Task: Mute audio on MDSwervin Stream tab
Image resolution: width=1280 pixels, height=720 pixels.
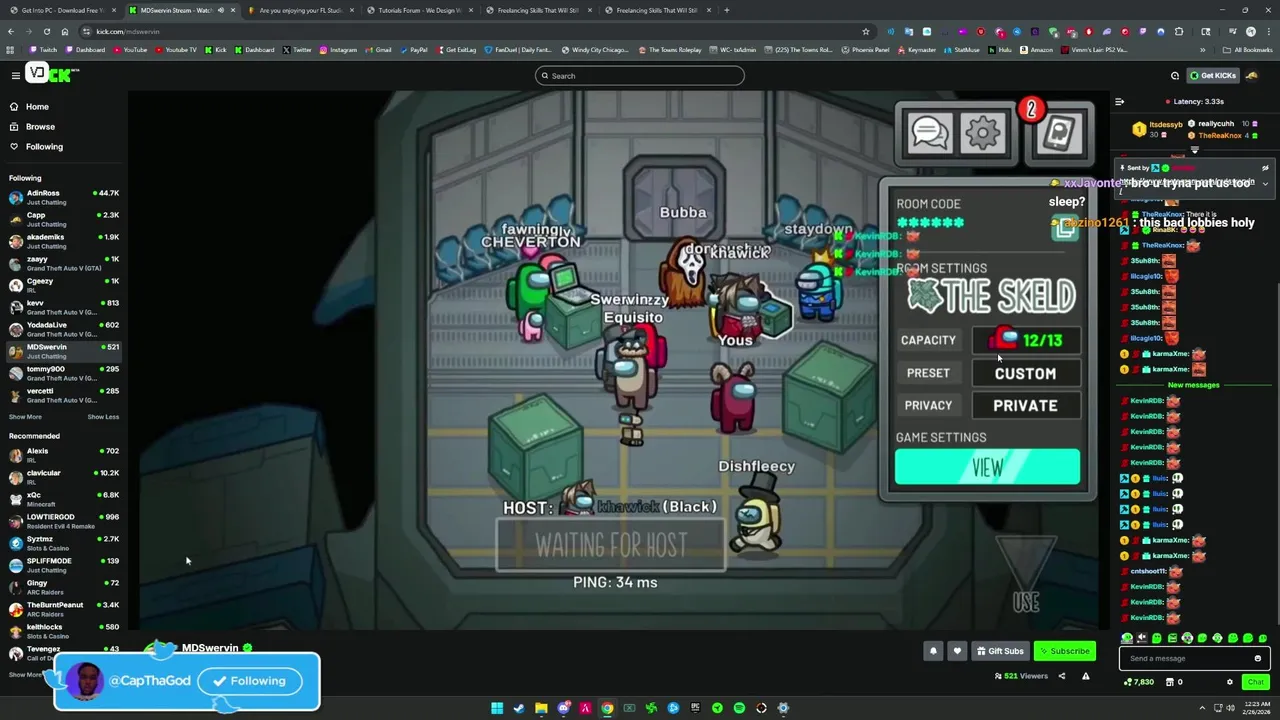Action: [220, 10]
